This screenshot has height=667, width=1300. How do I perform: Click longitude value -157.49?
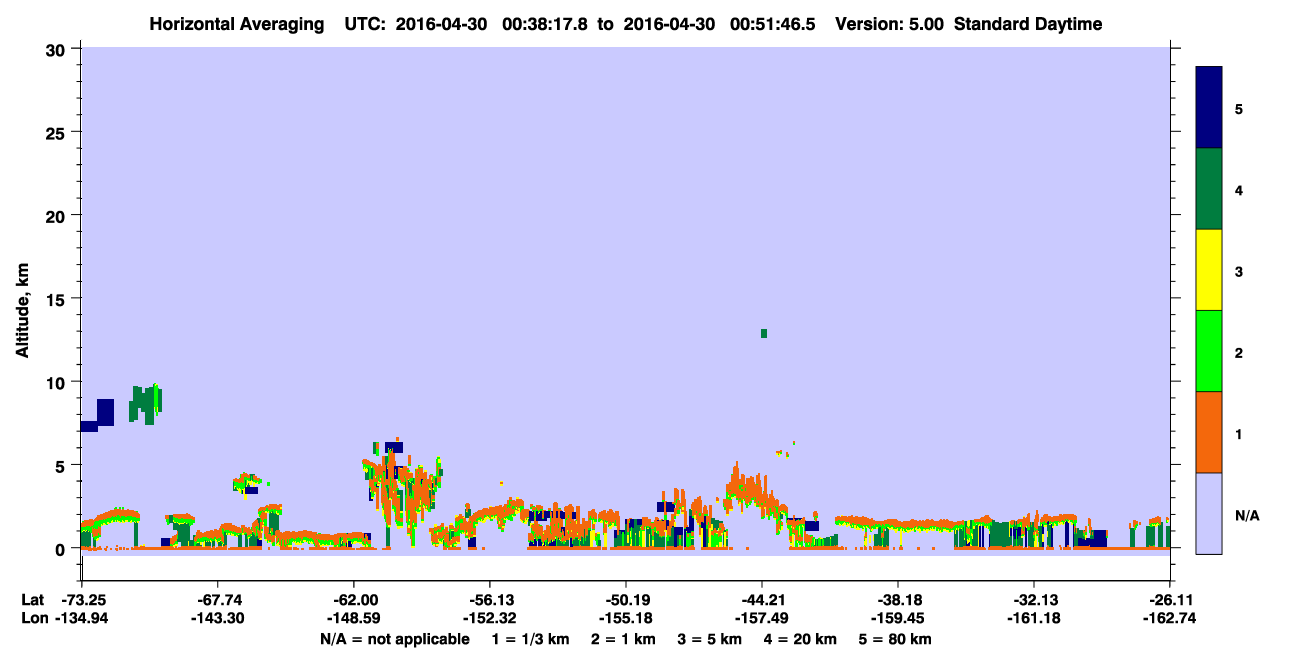(762, 617)
